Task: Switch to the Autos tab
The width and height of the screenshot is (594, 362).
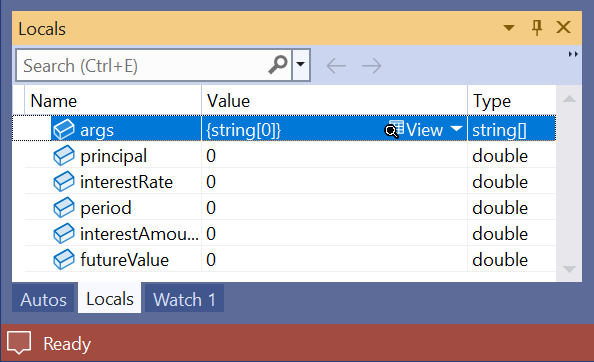Action: [x=43, y=299]
